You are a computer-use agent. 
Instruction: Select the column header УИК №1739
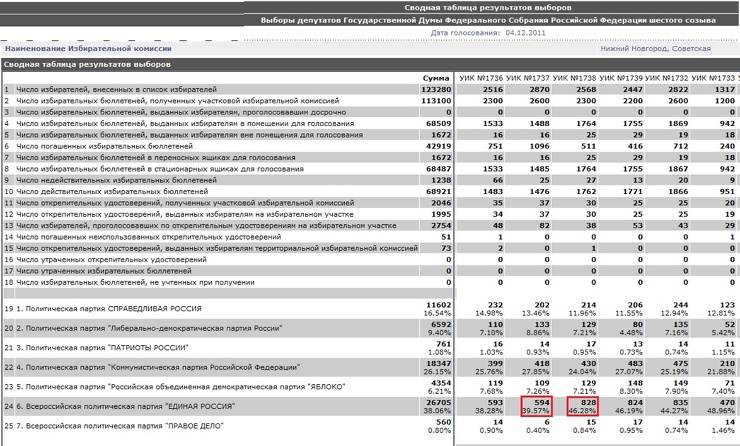tap(621, 78)
